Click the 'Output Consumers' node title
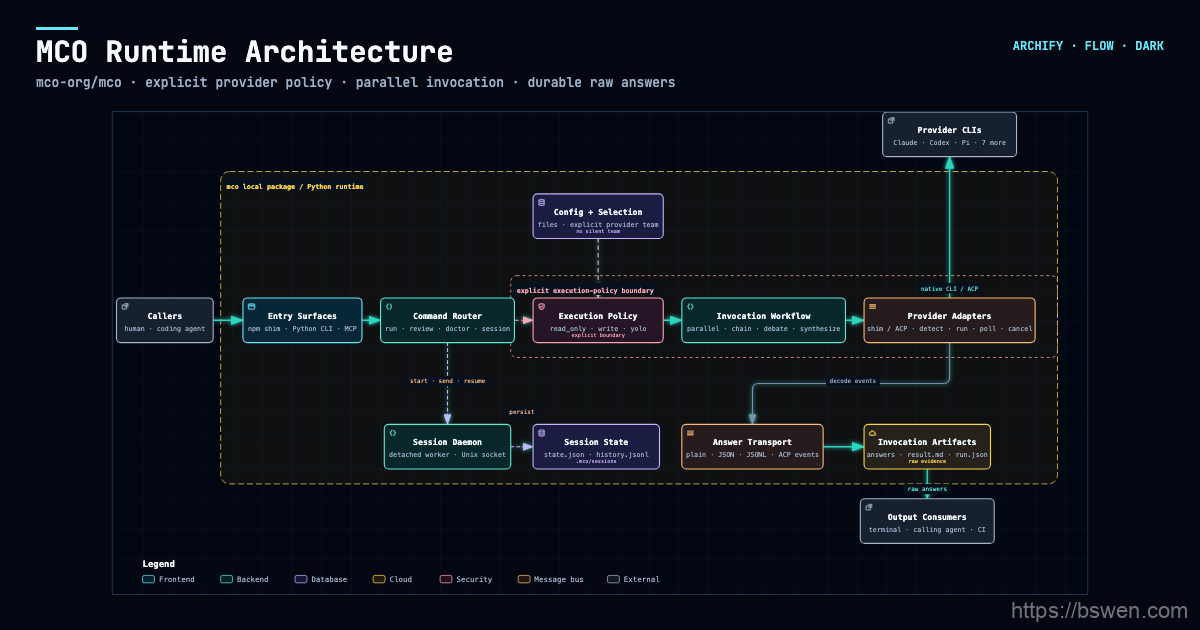The height and width of the screenshot is (630, 1200). pyautogui.click(x=927, y=517)
